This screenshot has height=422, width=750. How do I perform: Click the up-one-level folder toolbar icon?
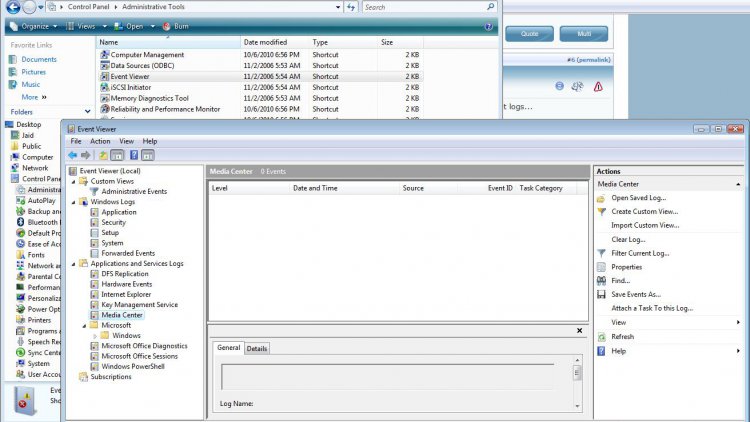point(103,155)
